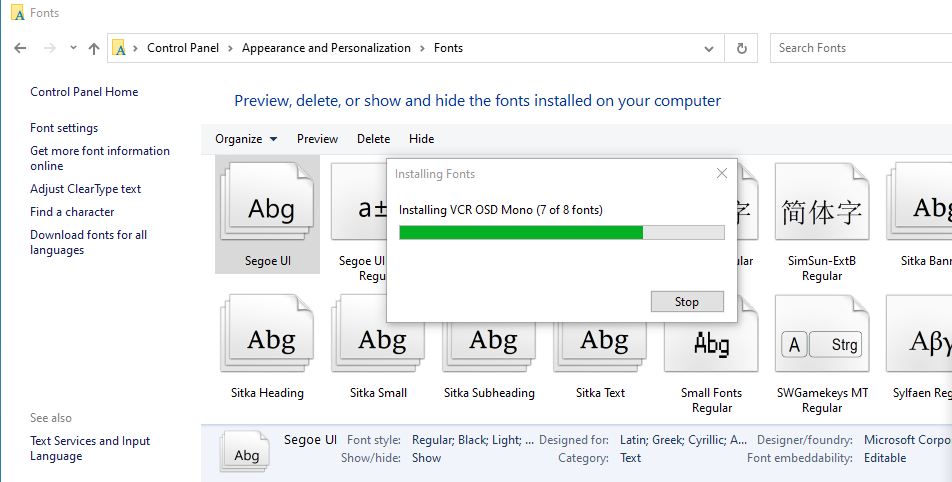The height and width of the screenshot is (482, 952).
Task: Click Download fonts for all languages
Action: (x=88, y=242)
